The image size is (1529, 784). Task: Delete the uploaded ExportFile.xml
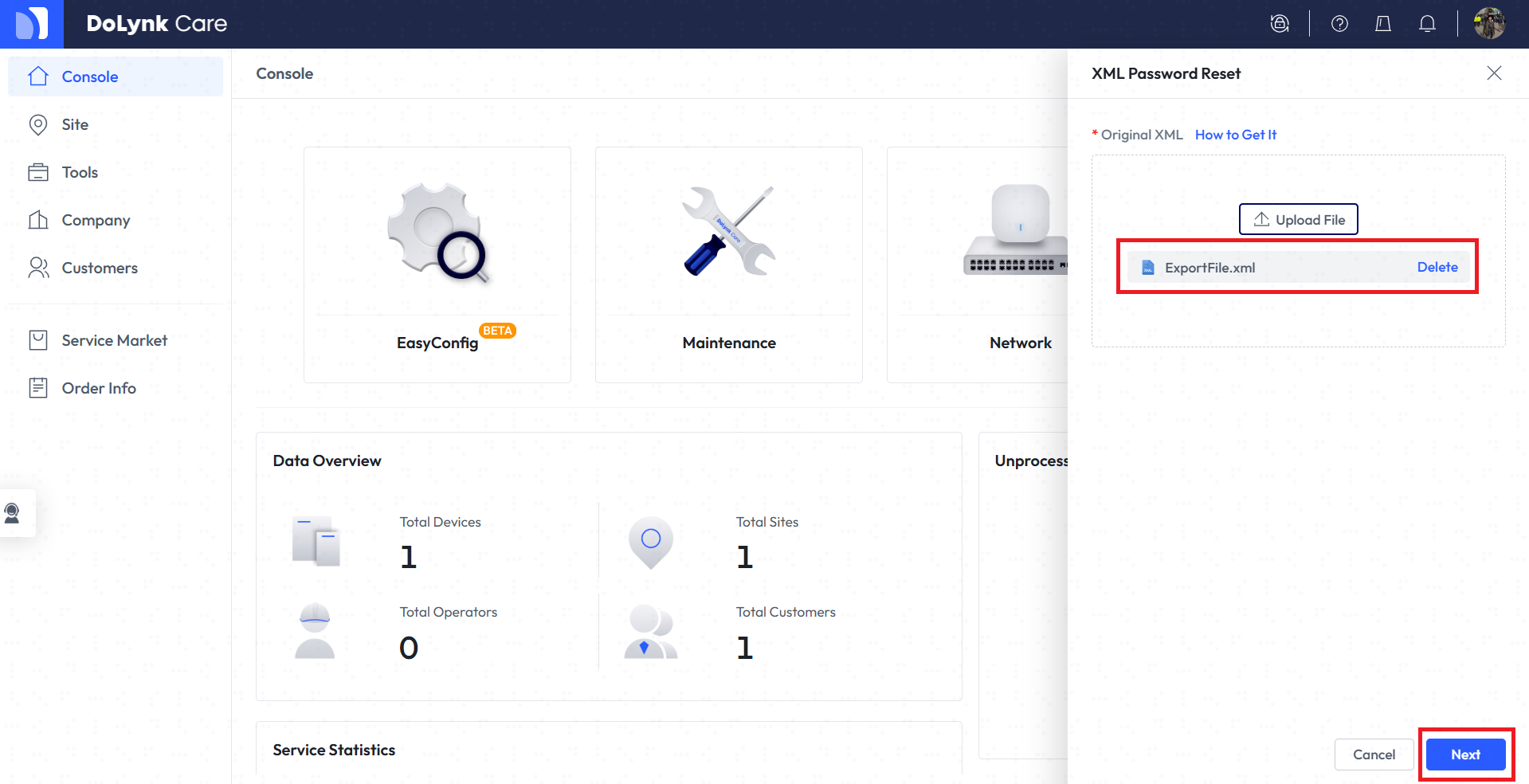point(1437,267)
